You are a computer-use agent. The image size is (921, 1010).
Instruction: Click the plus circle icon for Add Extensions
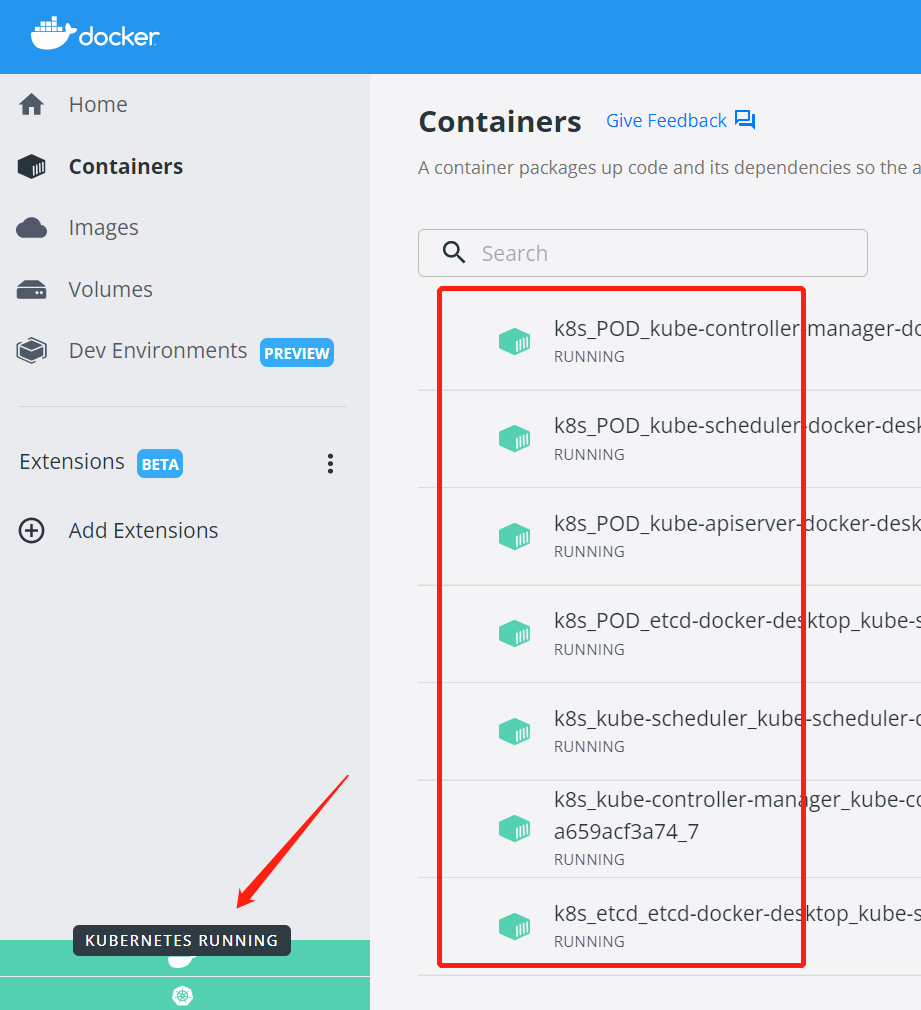pos(32,531)
